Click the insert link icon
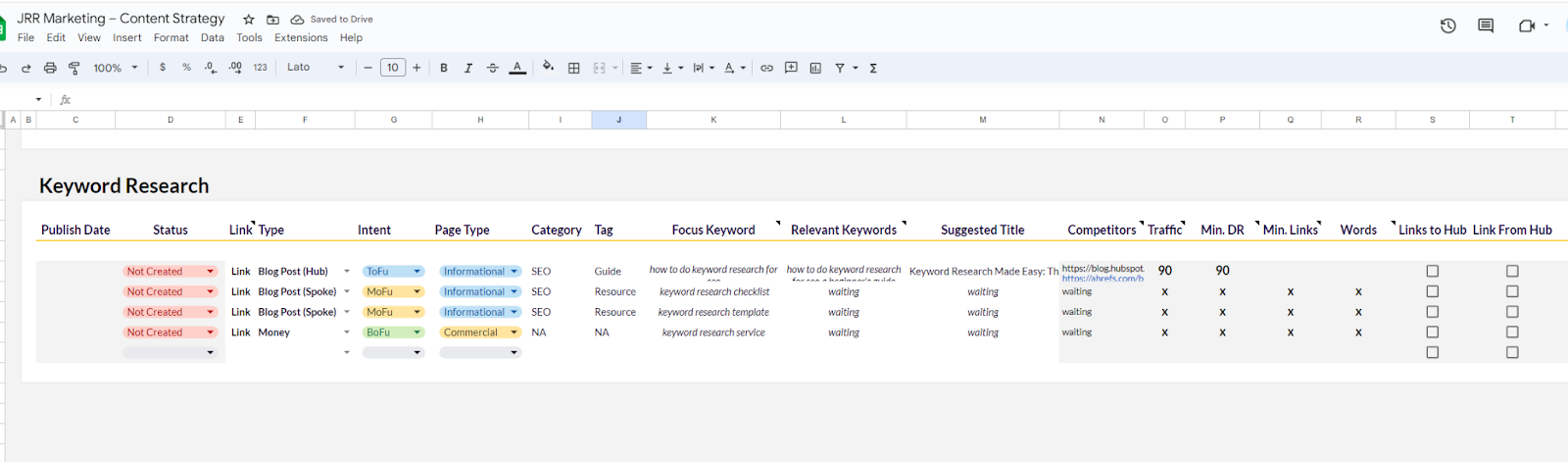This screenshot has width=1568, height=462. click(x=766, y=68)
